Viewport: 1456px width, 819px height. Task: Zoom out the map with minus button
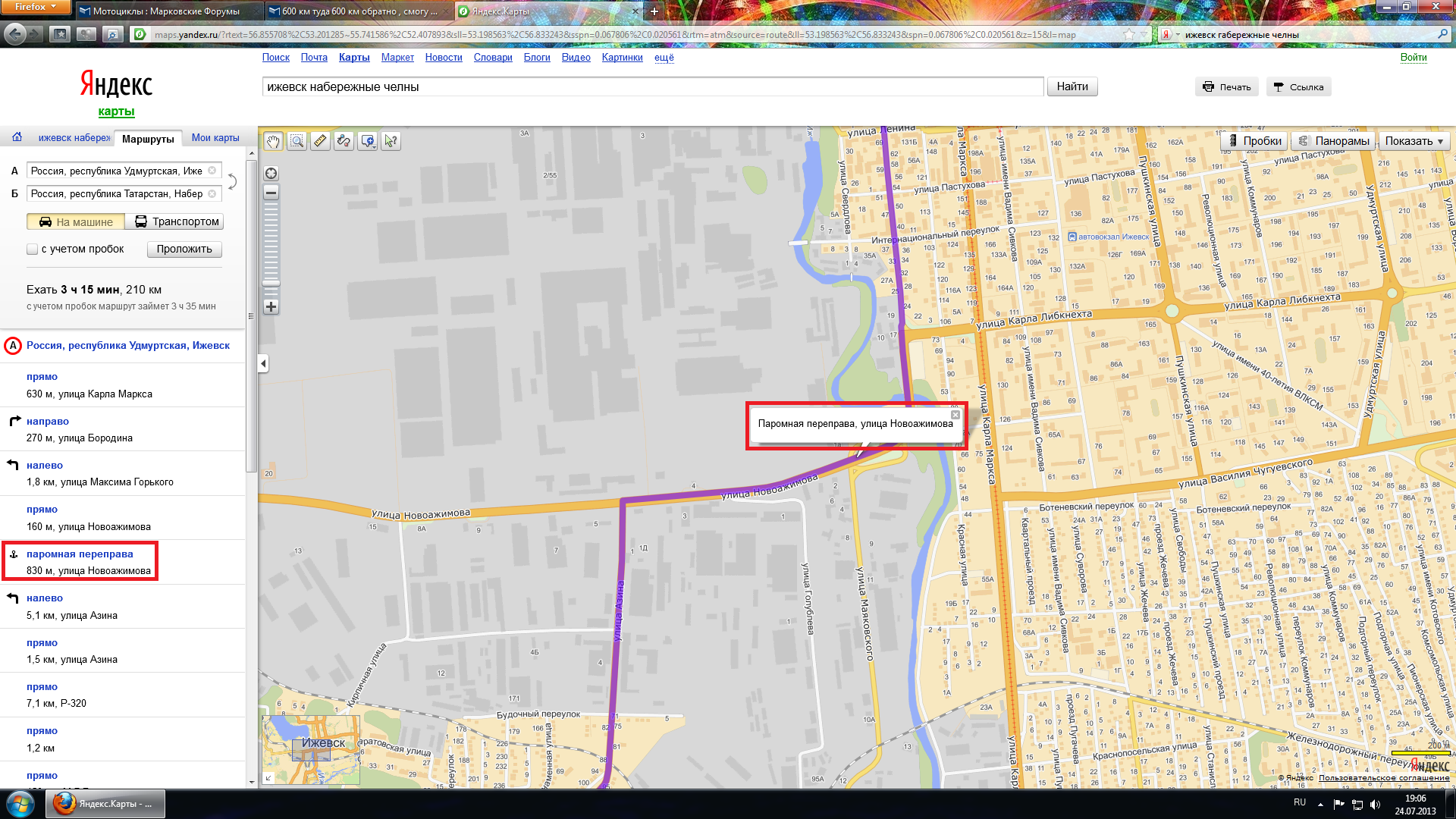point(271,193)
